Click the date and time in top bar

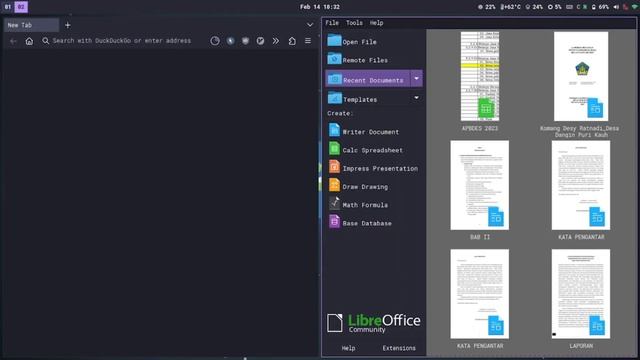pyautogui.click(x=320, y=7)
